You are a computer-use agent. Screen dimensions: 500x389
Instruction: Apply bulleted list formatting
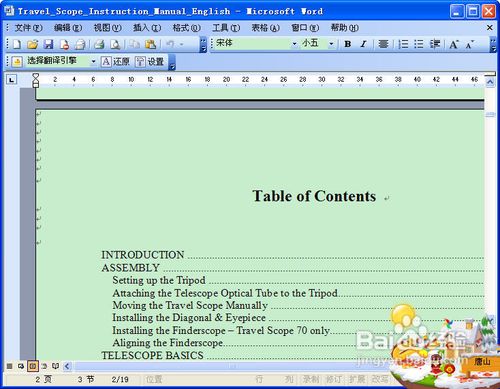(x=419, y=44)
